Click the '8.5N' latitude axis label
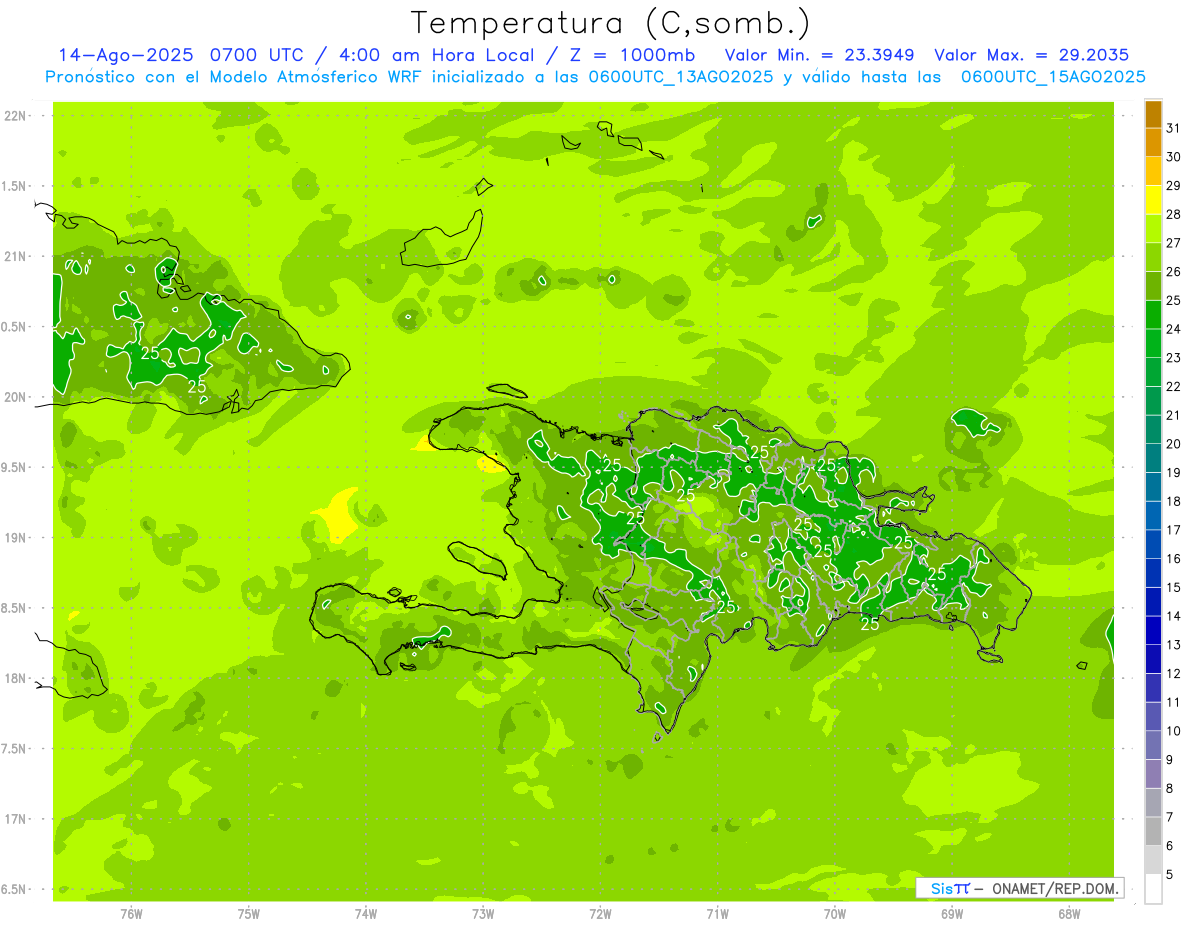Viewport: 1200px width, 927px height. (15, 608)
